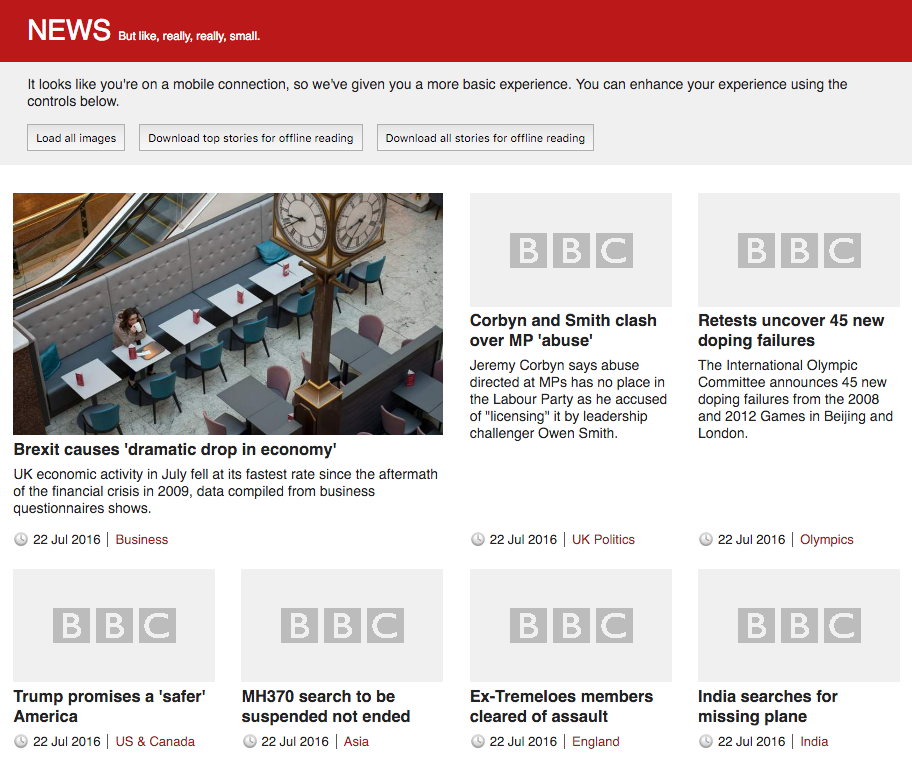
Task: Click the NEWS logo in the header
Action: pos(69,30)
